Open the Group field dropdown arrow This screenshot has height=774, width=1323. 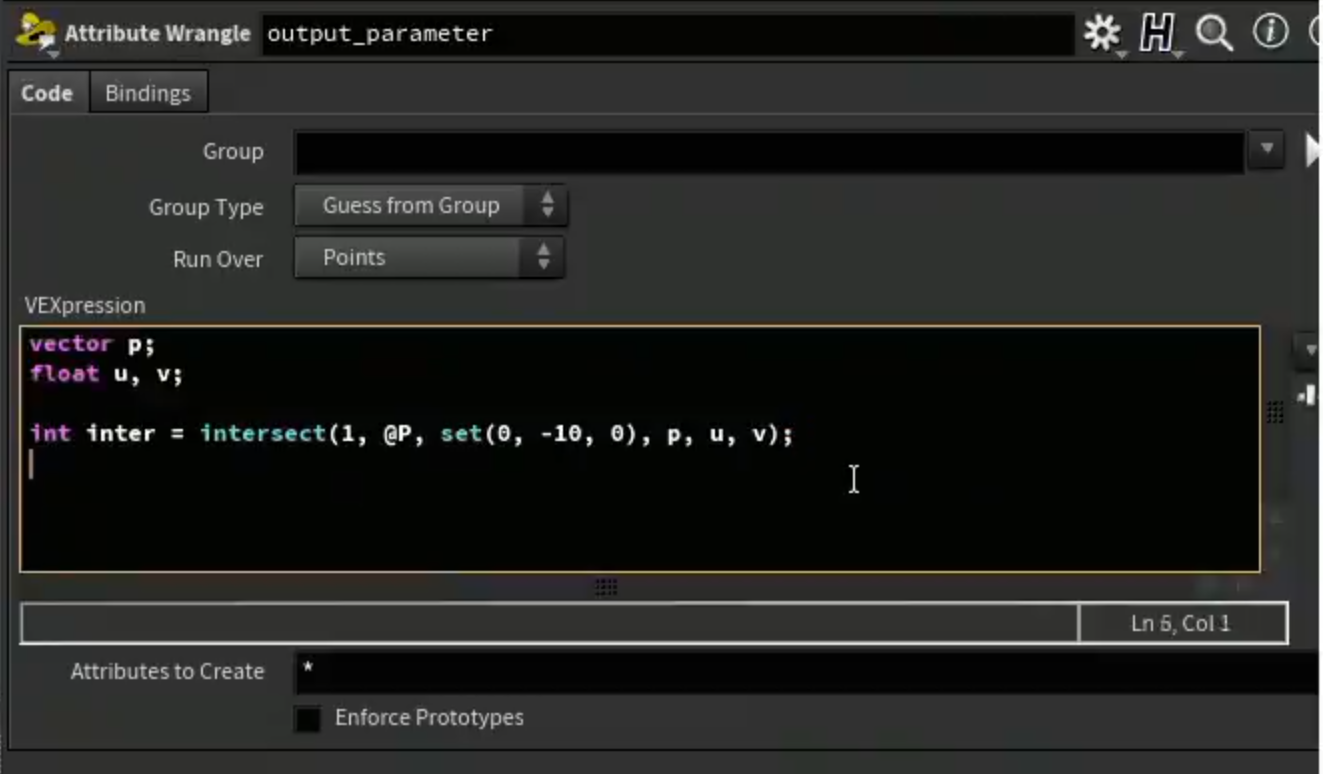click(x=1266, y=150)
